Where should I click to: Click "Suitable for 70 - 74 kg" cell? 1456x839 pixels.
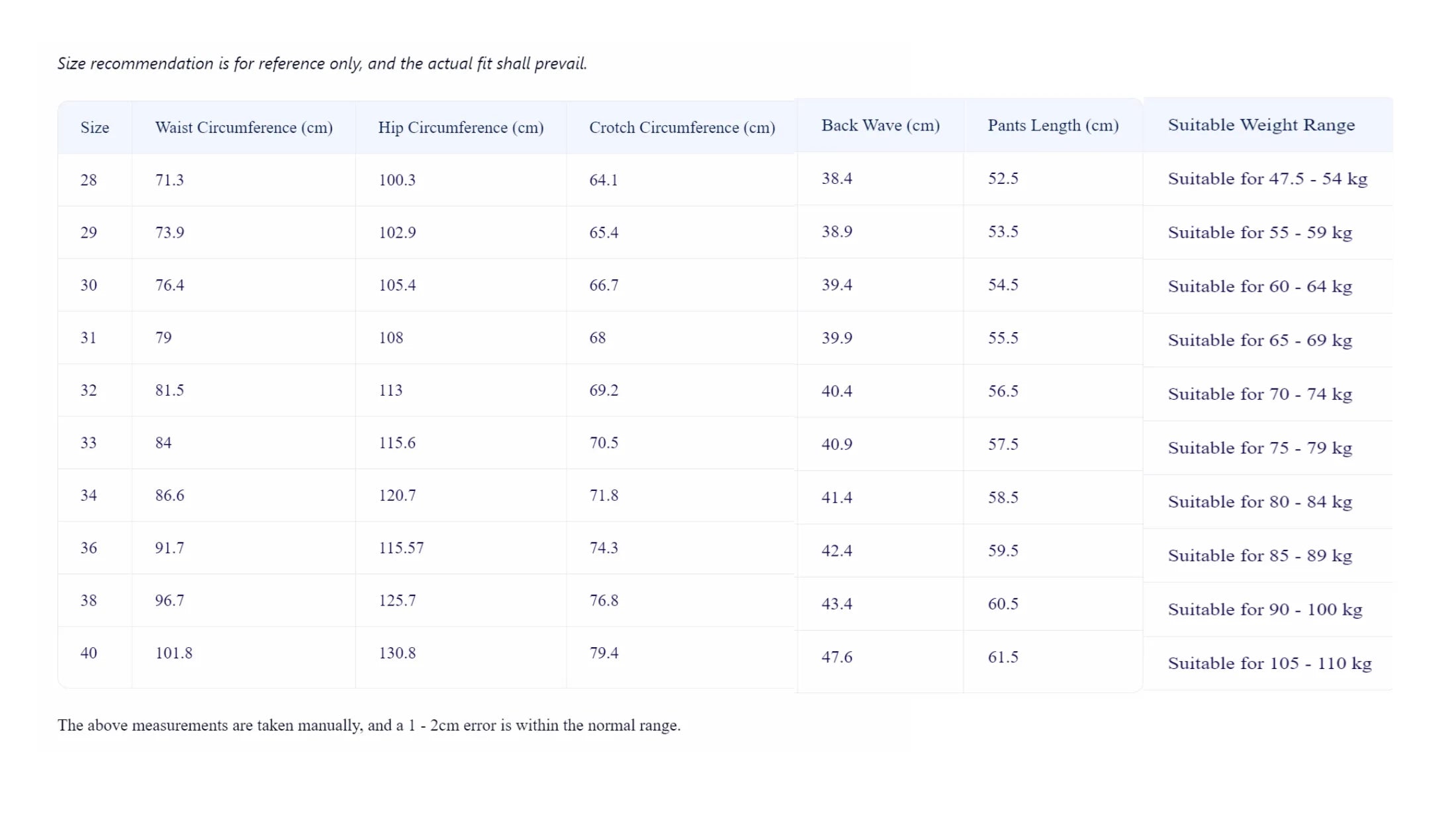coord(1259,394)
